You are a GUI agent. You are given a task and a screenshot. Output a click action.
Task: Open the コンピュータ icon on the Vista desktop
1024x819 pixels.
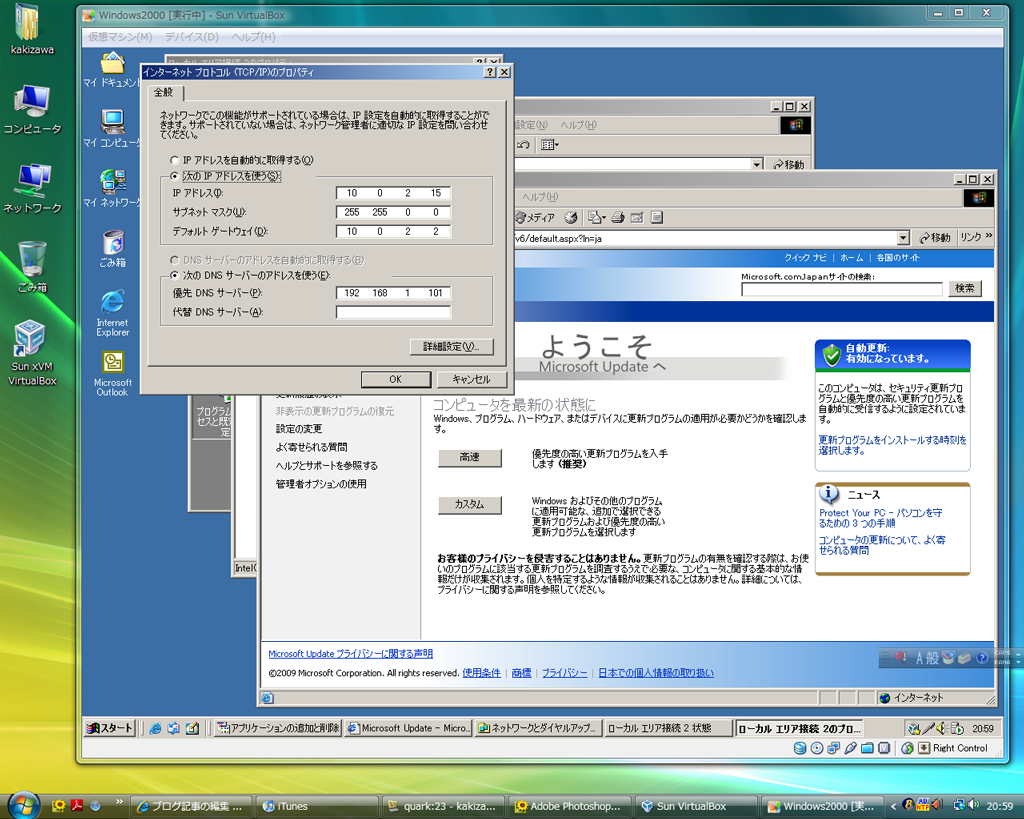[x=31, y=109]
